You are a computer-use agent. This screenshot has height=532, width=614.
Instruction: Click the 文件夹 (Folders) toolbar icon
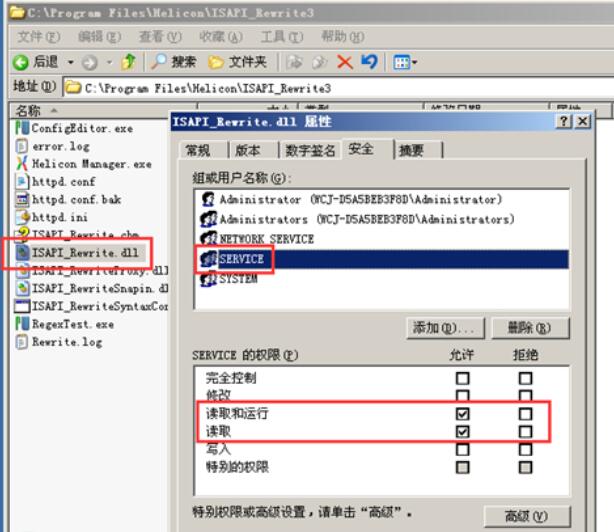pyautogui.click(x=215, y=62)
